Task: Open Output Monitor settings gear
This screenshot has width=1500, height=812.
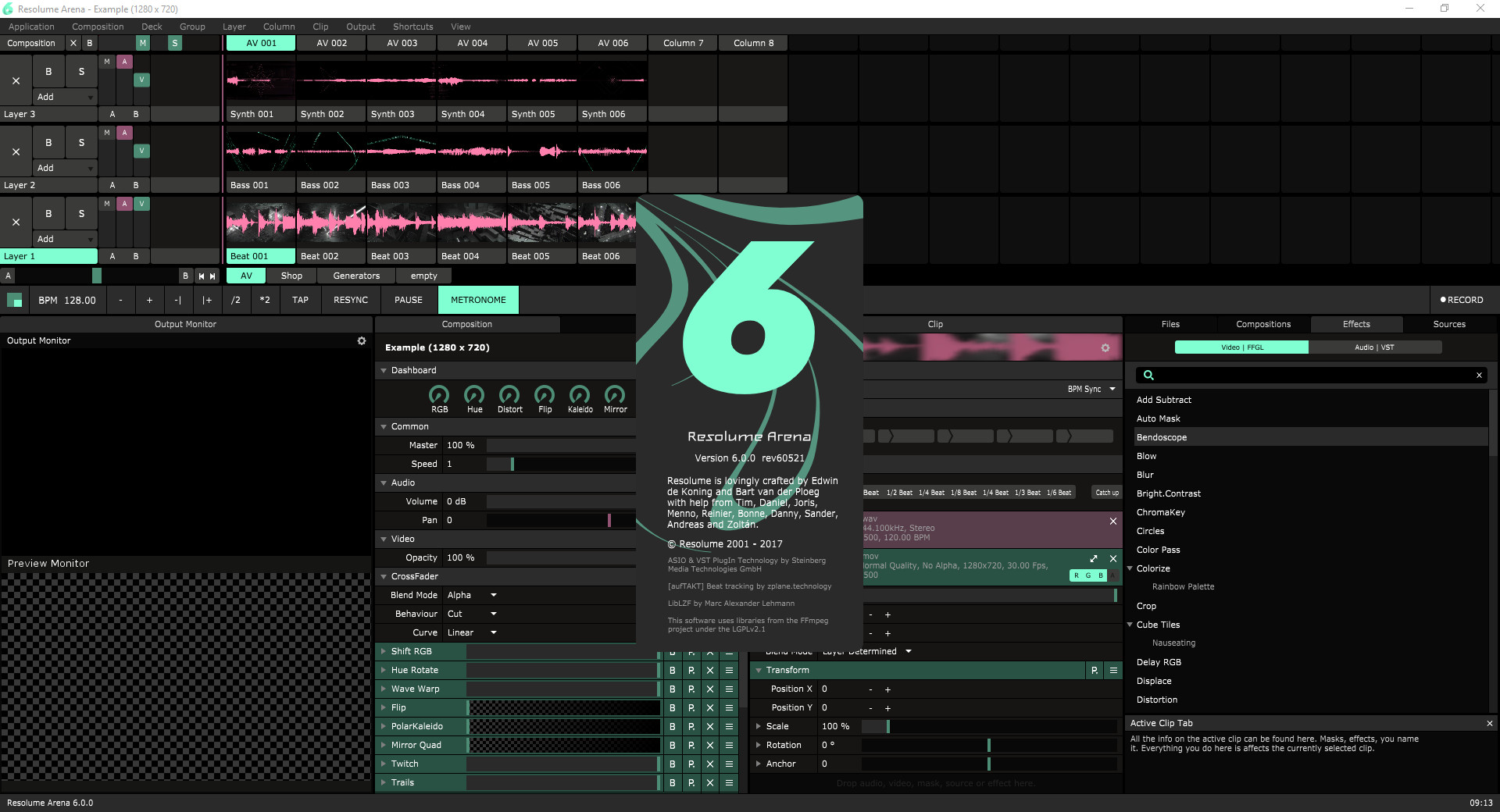Action: pos(362,341)
